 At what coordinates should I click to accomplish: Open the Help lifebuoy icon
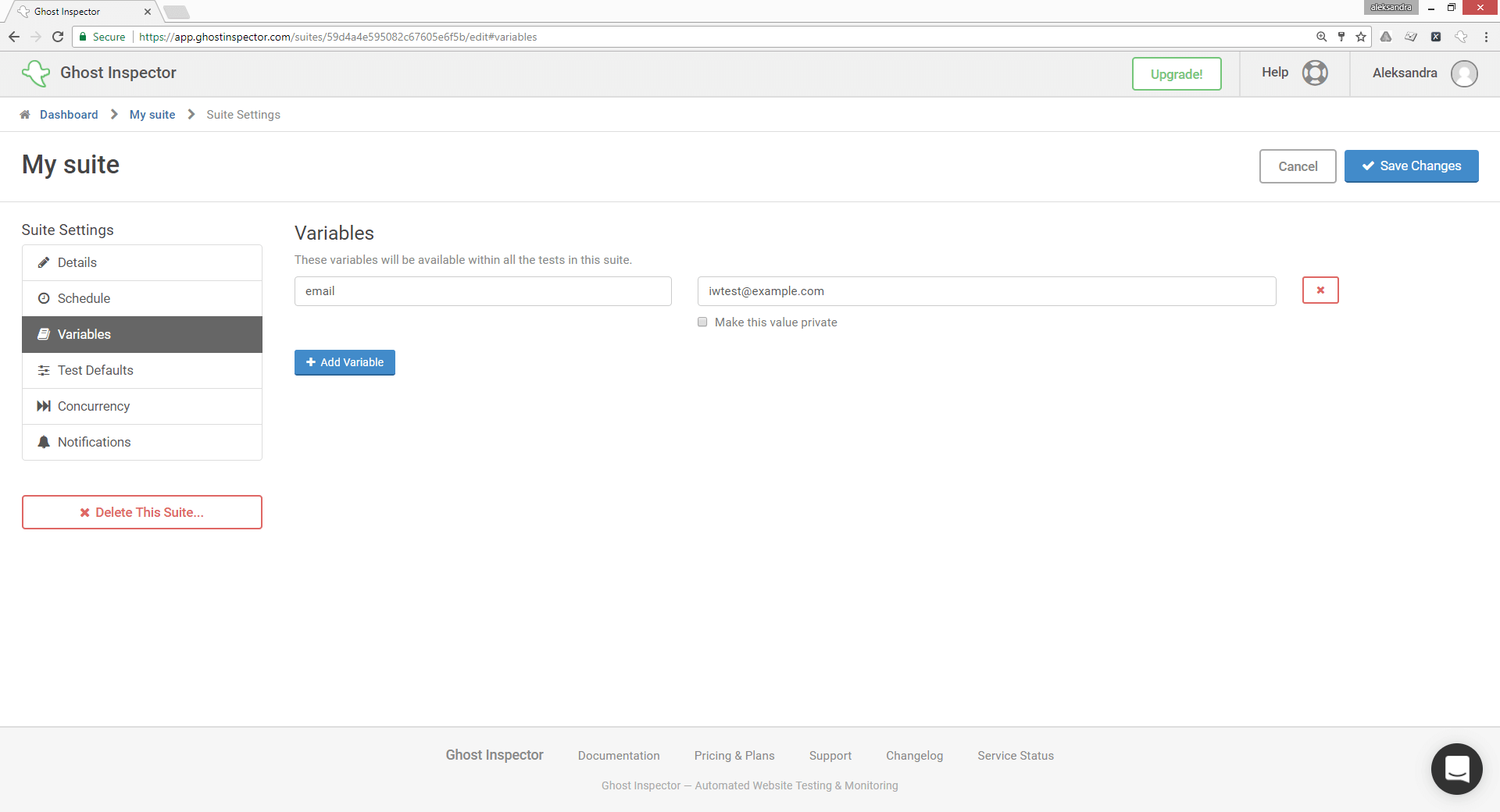[1315, 73]
